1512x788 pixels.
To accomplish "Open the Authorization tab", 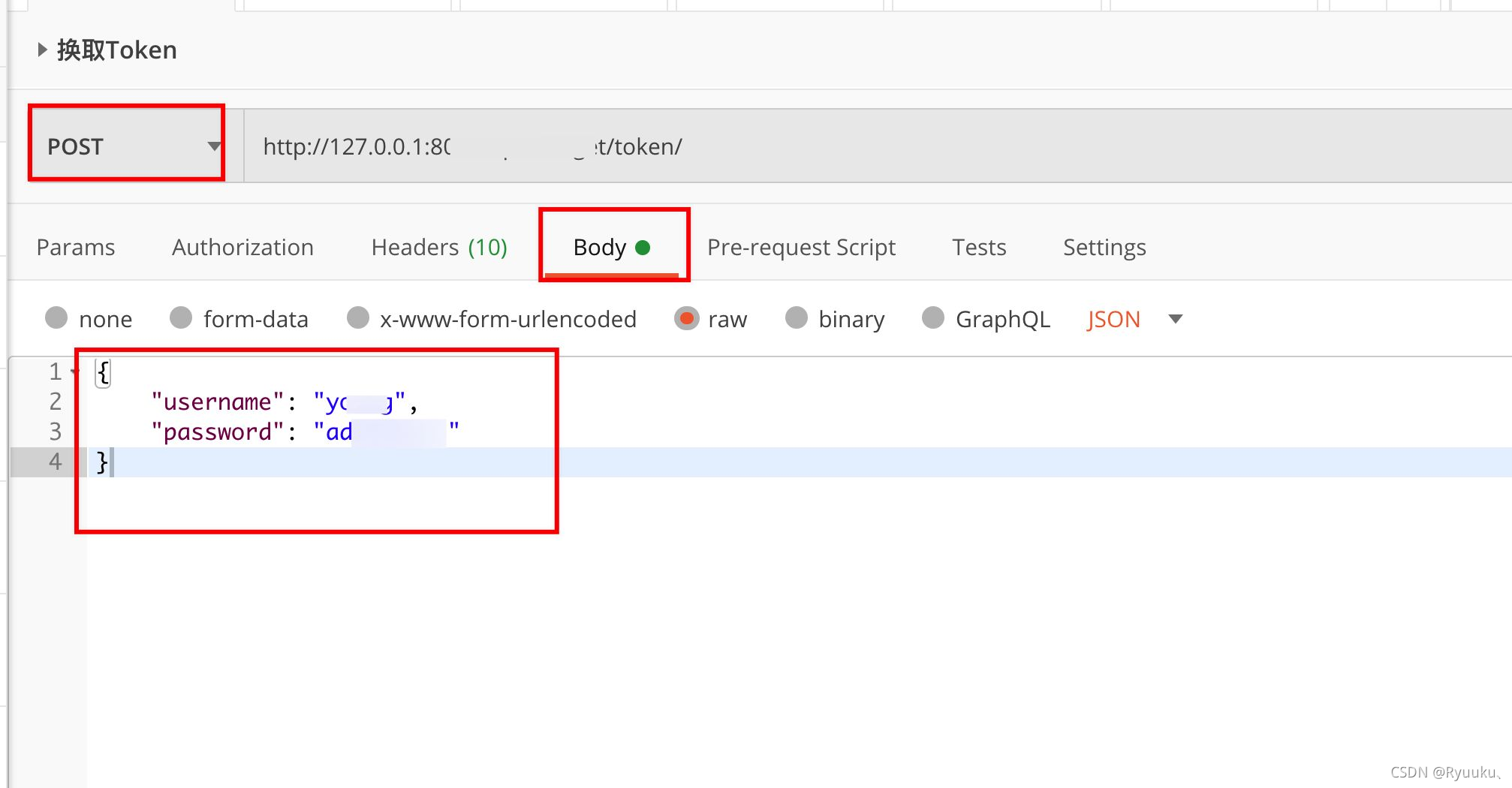I will point(242,247).
